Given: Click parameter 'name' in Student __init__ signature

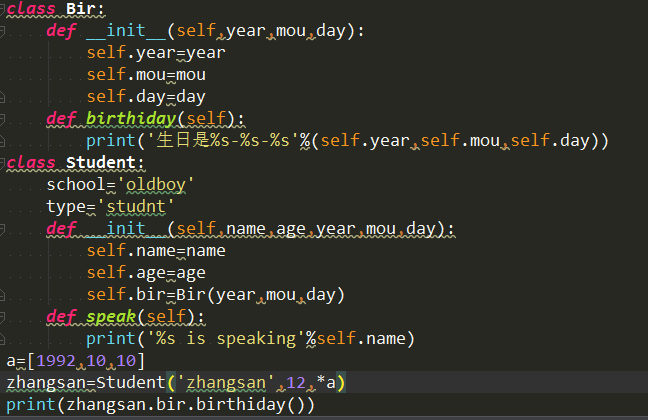Looking at the screenshot, I should [x=246, y=229].
